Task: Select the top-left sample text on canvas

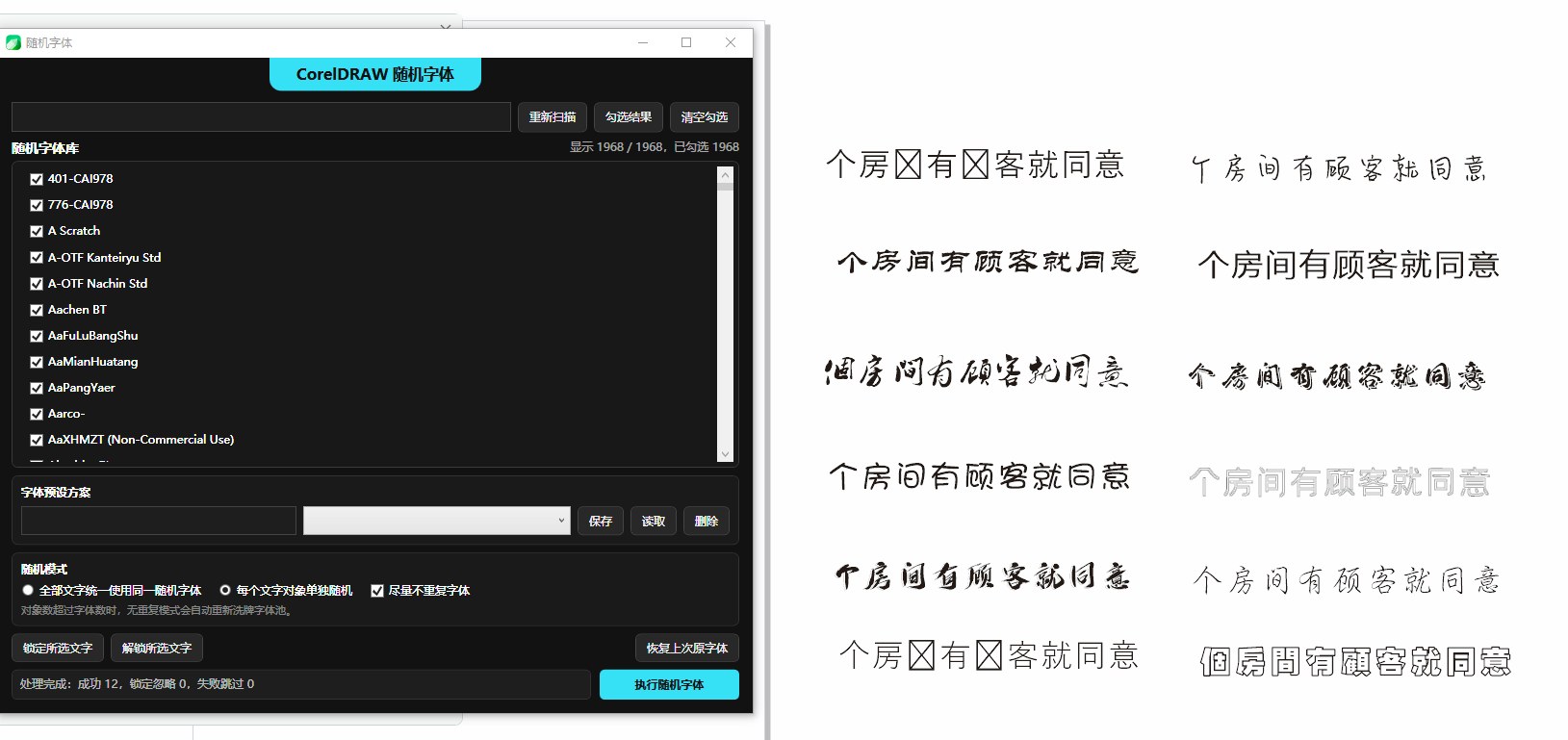Action: pyautogui.click(x=975, y=165)
